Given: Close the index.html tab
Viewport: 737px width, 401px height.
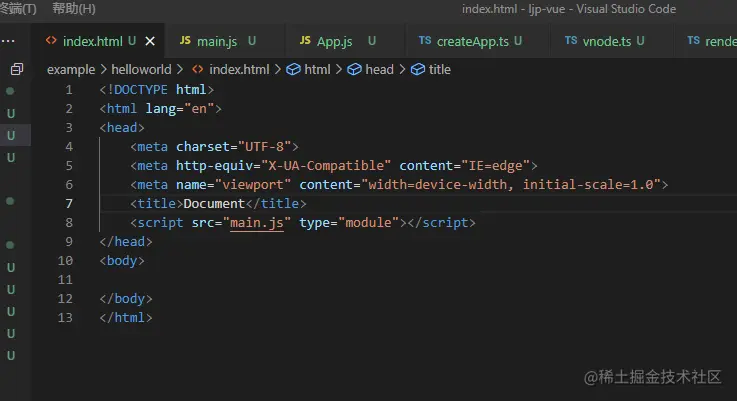Looking at the screenshot, I should (150, 41).
